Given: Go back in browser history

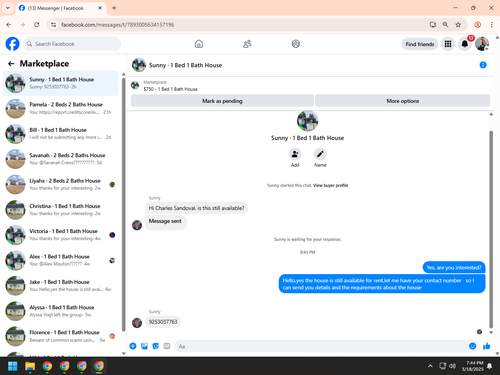Looking at the screenshot, I should [9, 25].
